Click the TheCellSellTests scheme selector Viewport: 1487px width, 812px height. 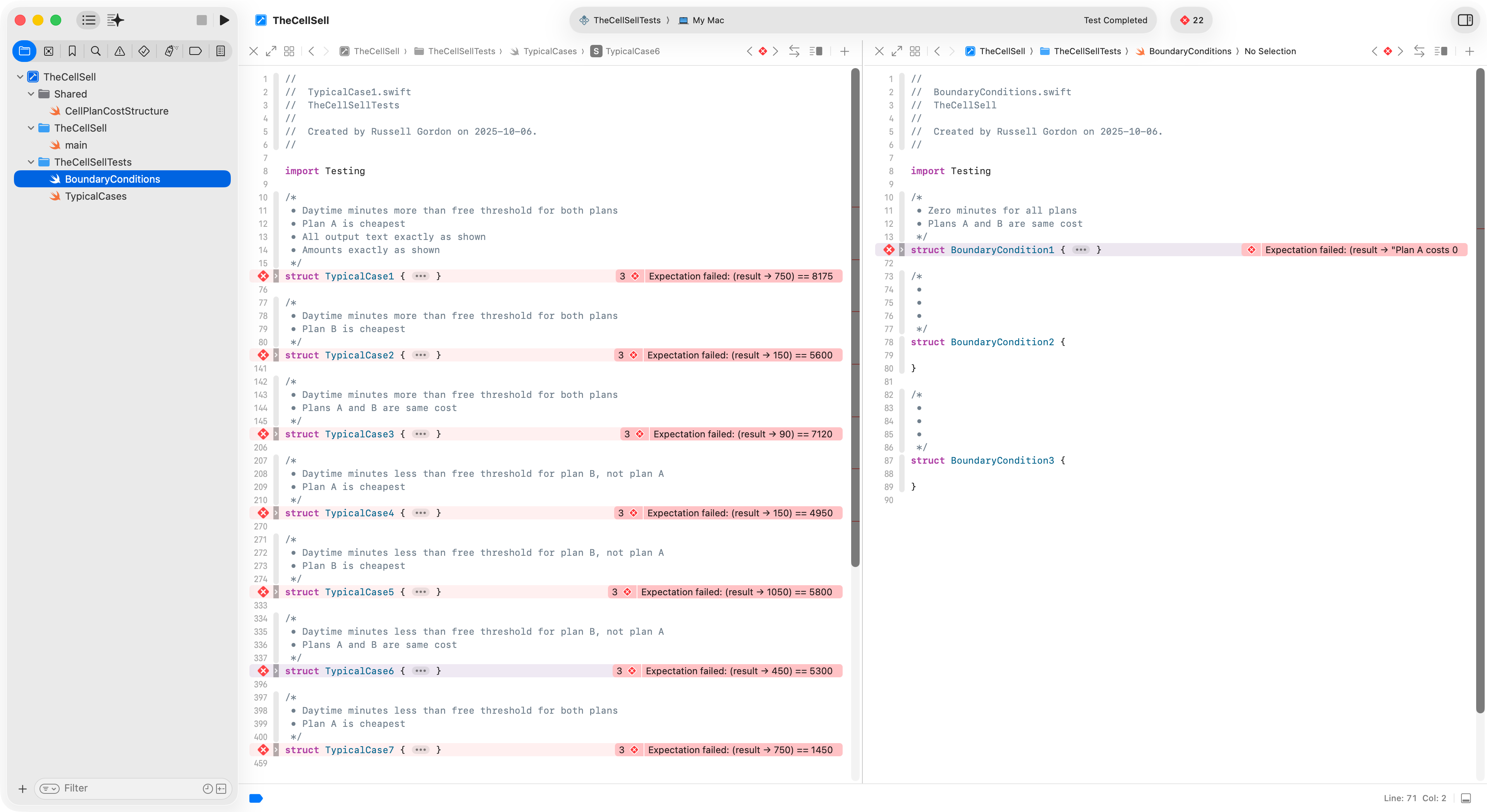tap(626, 20)
